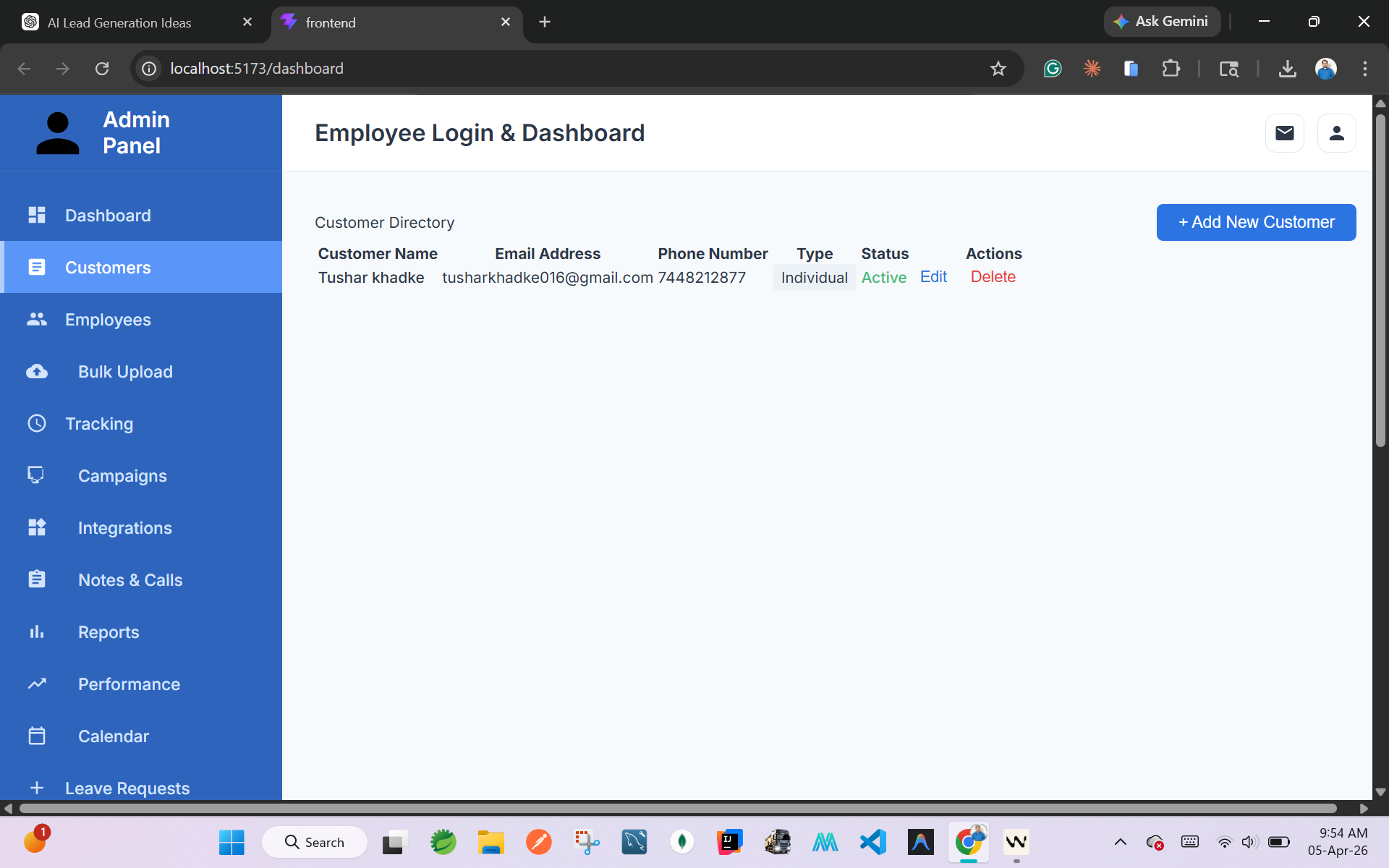
Task: Click the Add New Customer button
Action: (x=1256, y=222)
